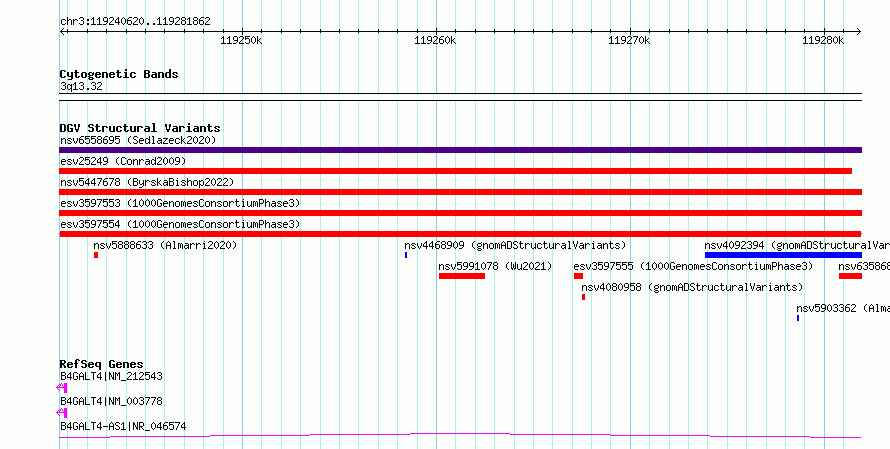Click the esv3597553 (1000GenomesConsortiumPhase3) label
The height and width of the screenshot is (449, 890).
tap(180, 203)
